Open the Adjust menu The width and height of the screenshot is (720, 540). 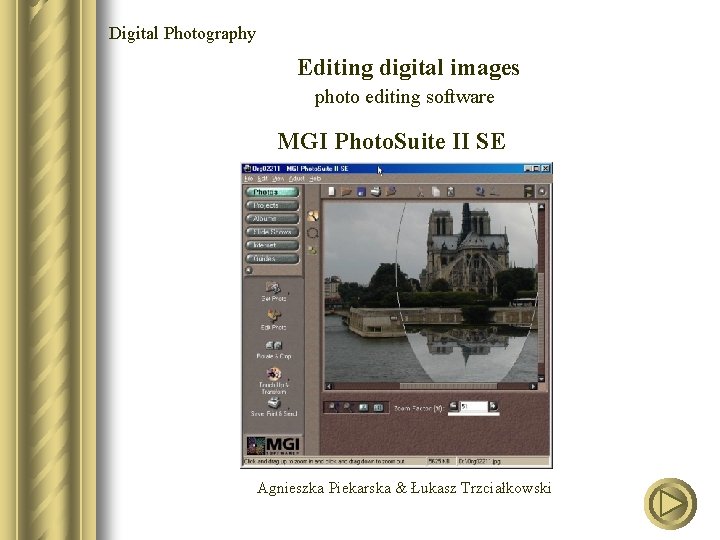(x=296, y=179)
